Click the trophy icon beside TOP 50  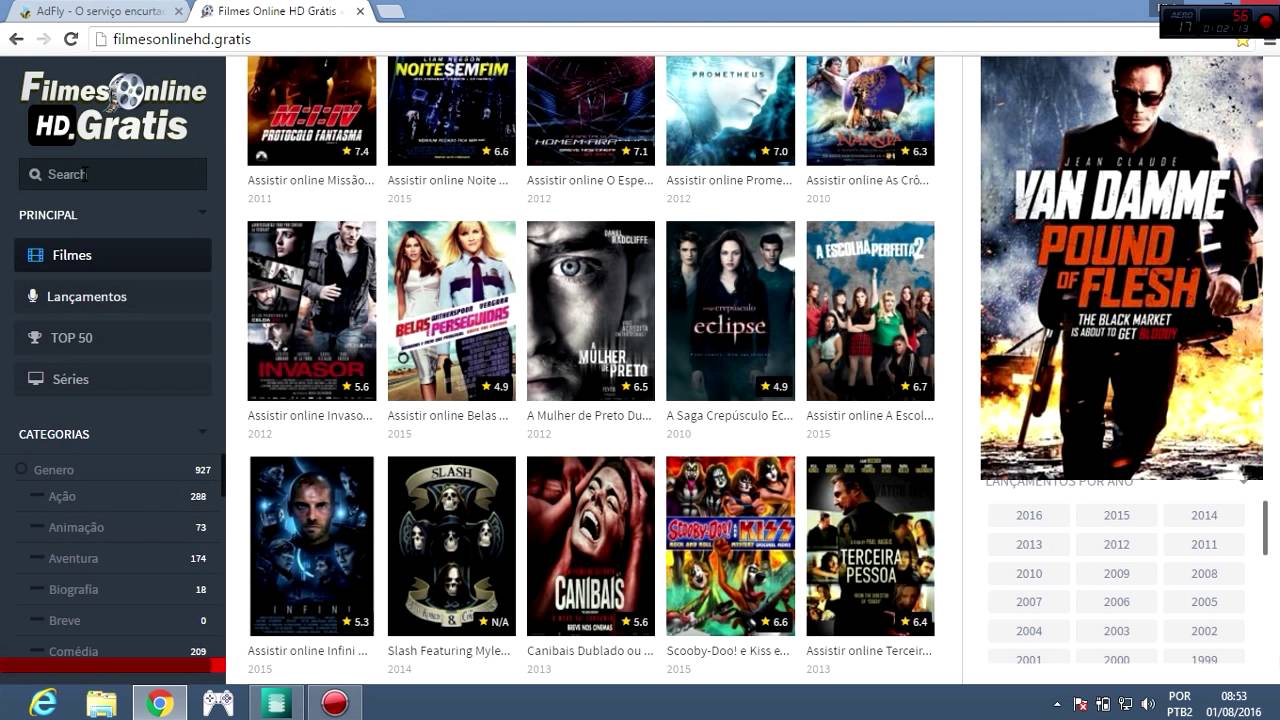pos(35,338)
